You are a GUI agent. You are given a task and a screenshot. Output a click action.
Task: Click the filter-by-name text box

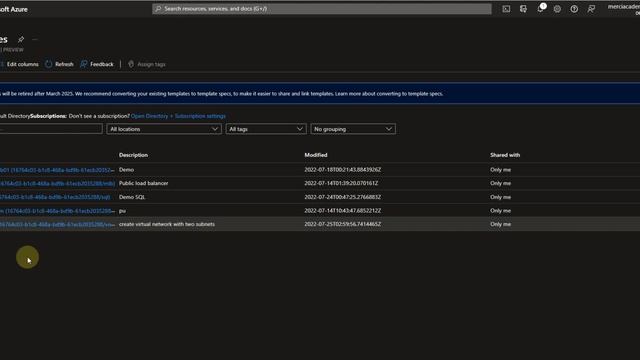click(x=51, y=129)
